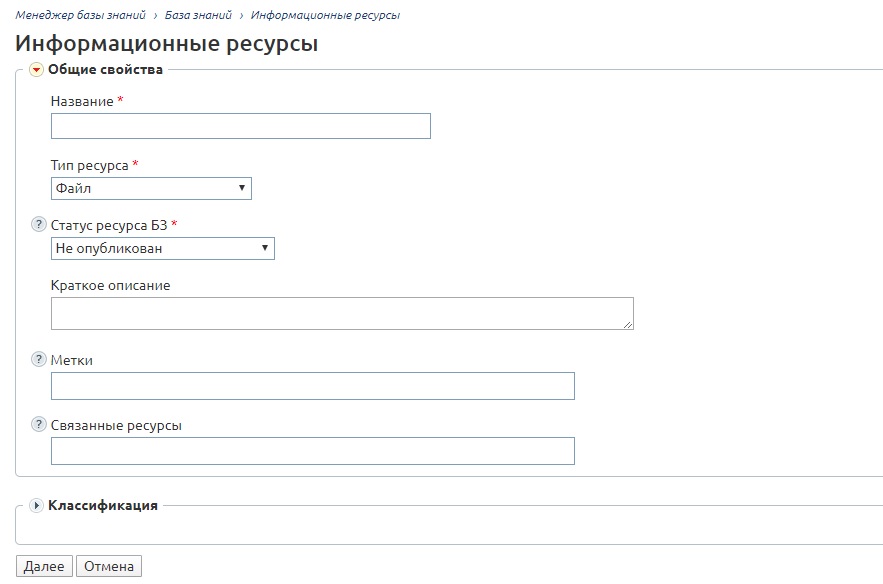Viewport: 883px width, 584px height.
Task: Click the Далее button
Action: 44,566
